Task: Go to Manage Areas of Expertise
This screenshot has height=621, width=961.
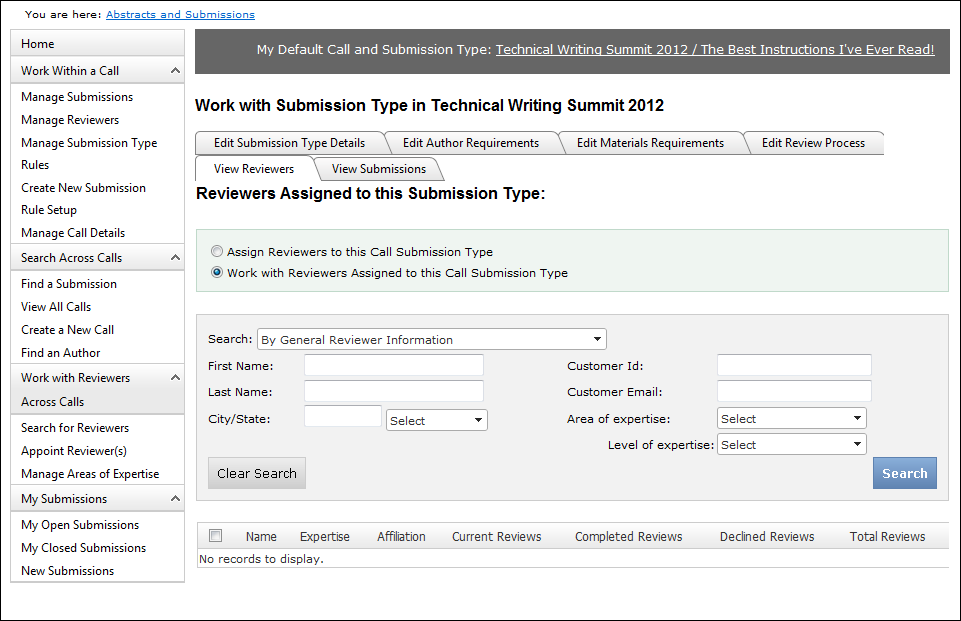Action: pos(90,474)
